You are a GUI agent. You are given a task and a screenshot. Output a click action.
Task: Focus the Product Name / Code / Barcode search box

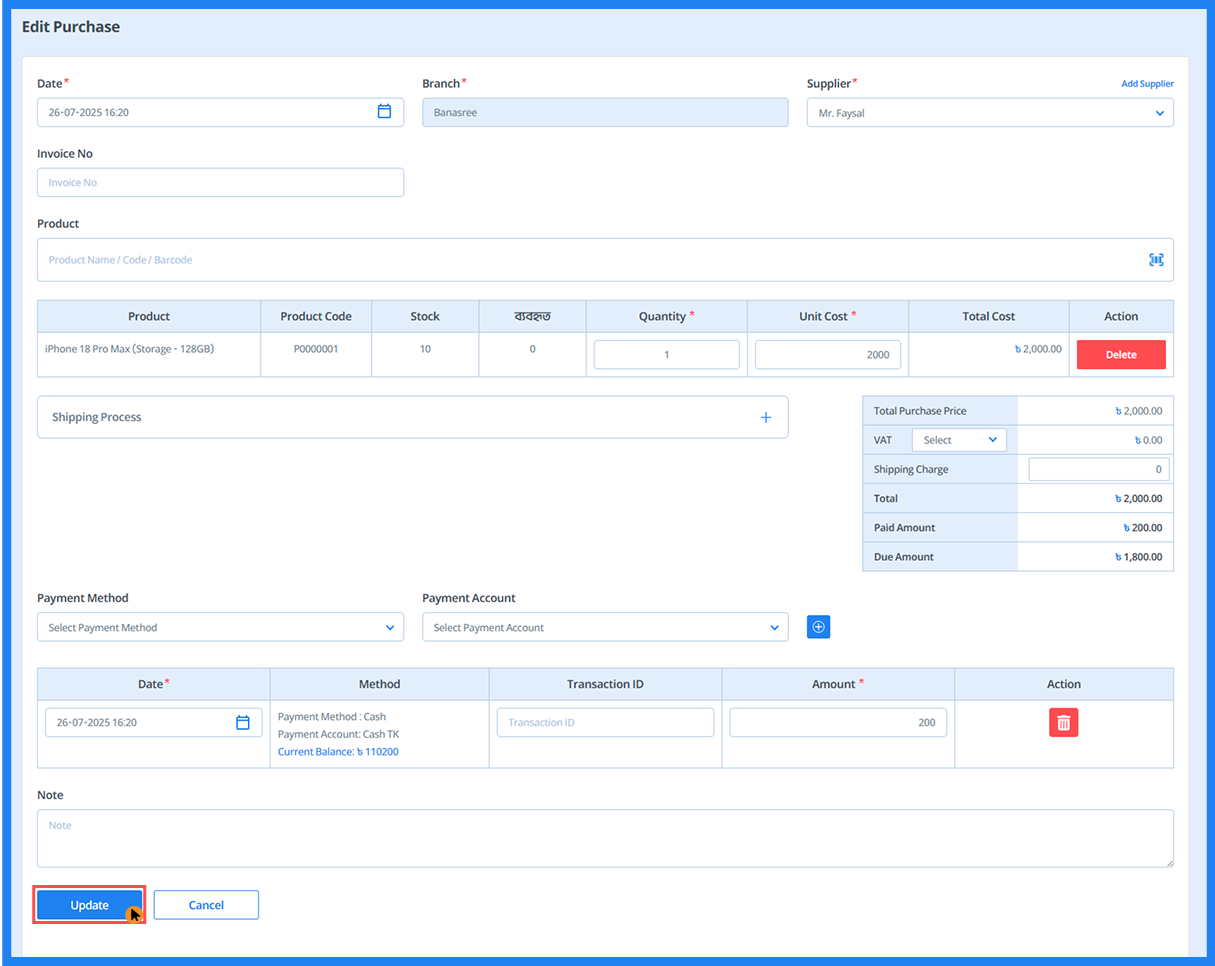point(590,260)
